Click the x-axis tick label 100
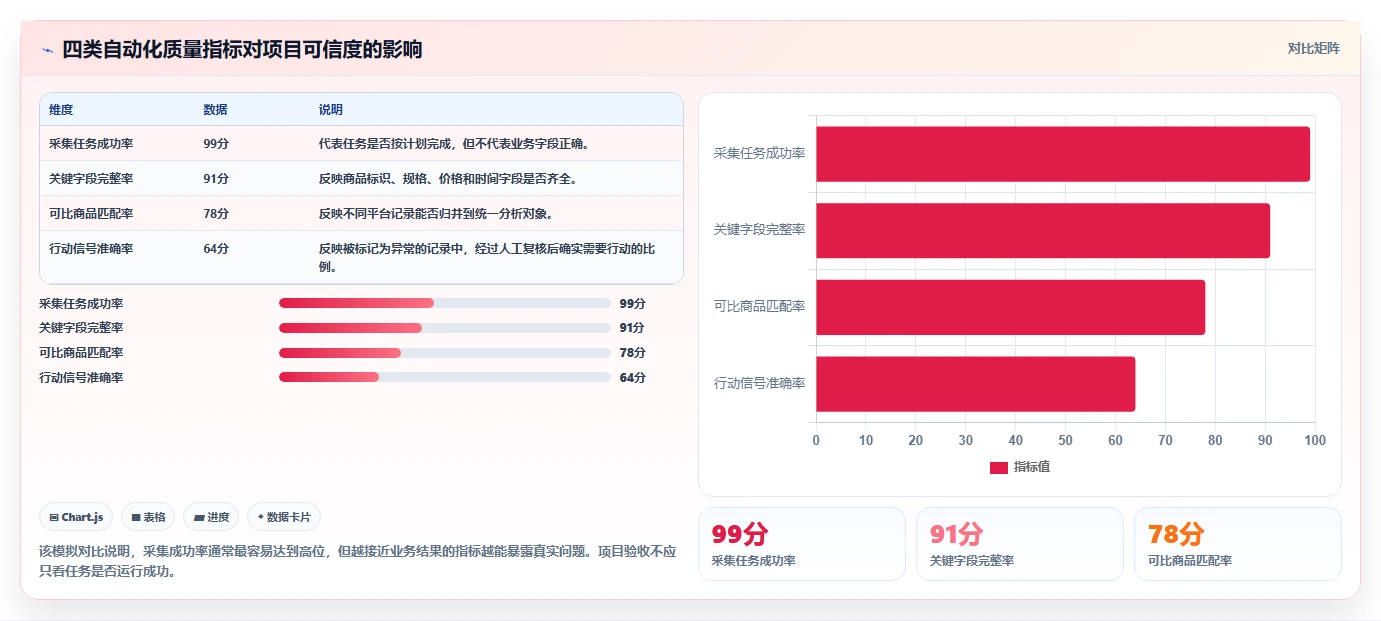1381x621 pixels. click(x=1315, y=440)
